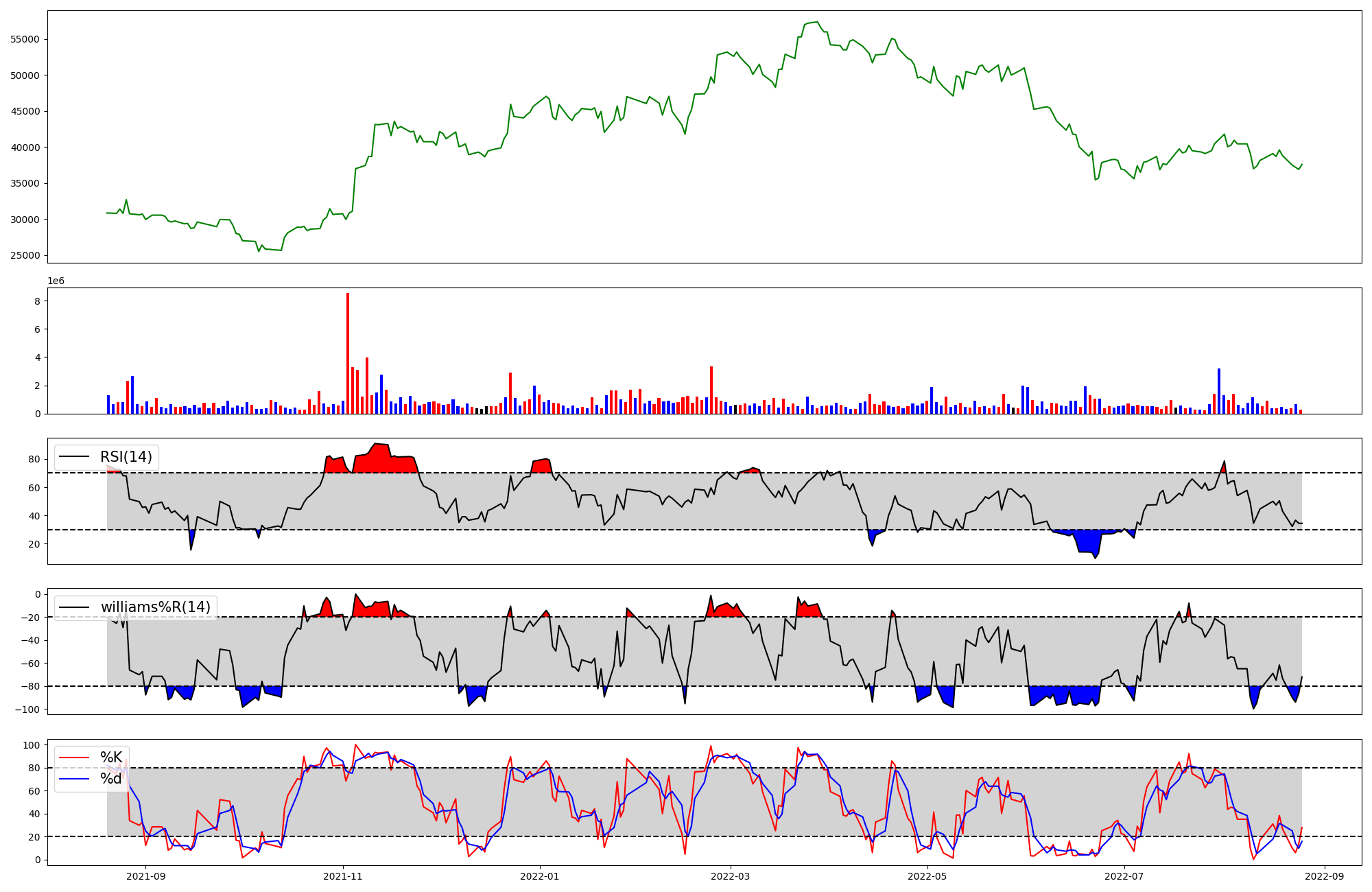
Task: Click the tallest red volume bar
Action: 348,353
